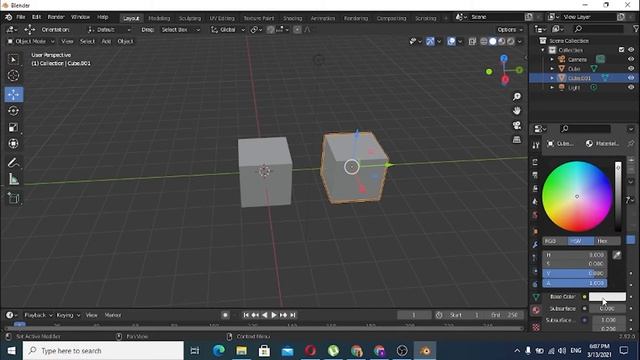
Task: Open the Object Data properties triangle icon
Action: tap(536, 297)
